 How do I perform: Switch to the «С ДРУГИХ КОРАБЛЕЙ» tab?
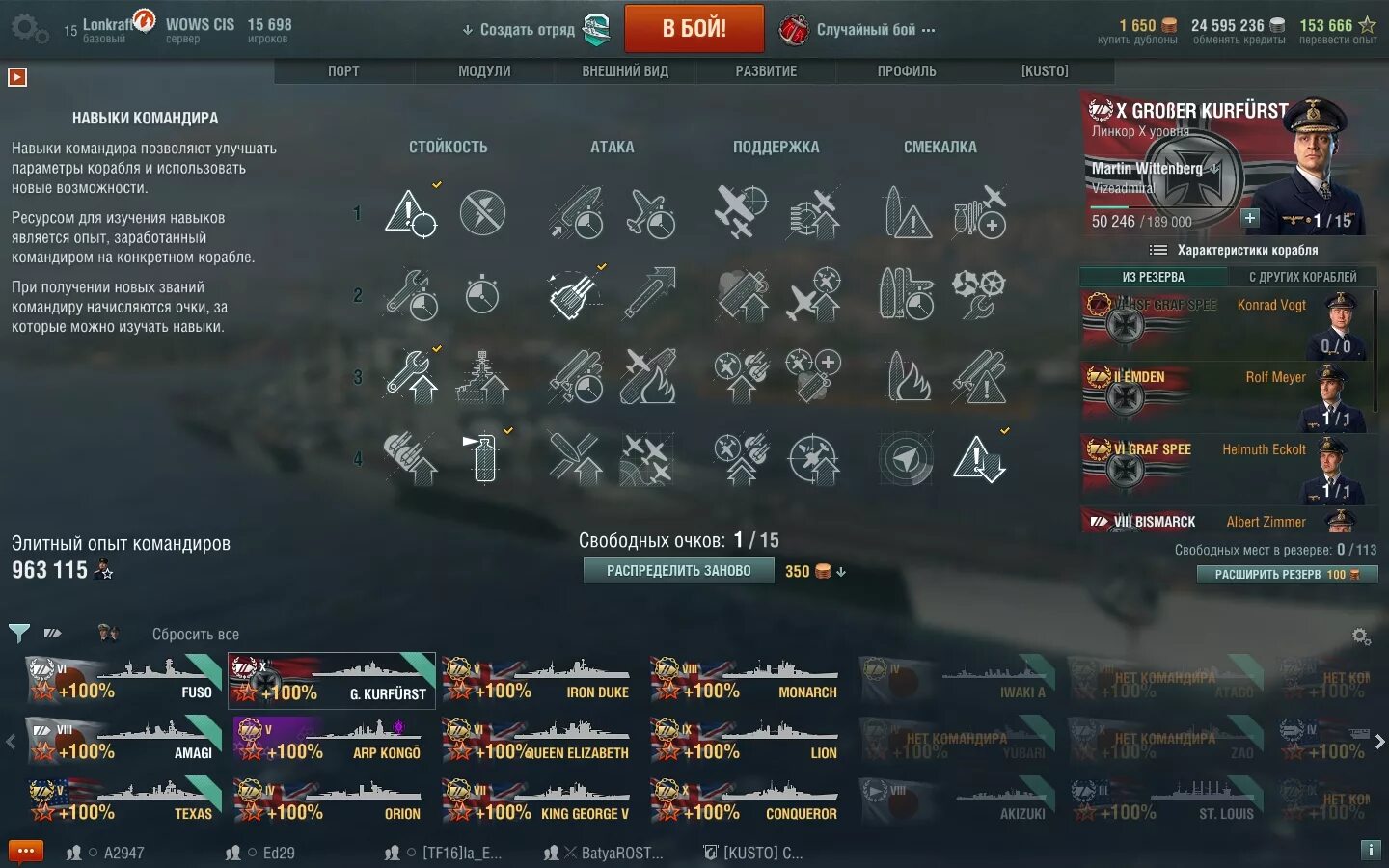click(x=1303, y=277)
